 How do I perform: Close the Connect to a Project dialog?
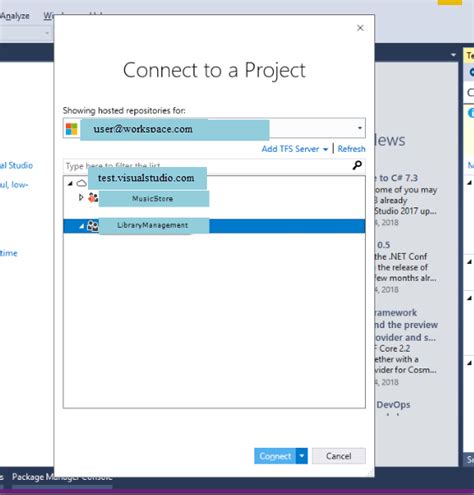pos(360,28)
